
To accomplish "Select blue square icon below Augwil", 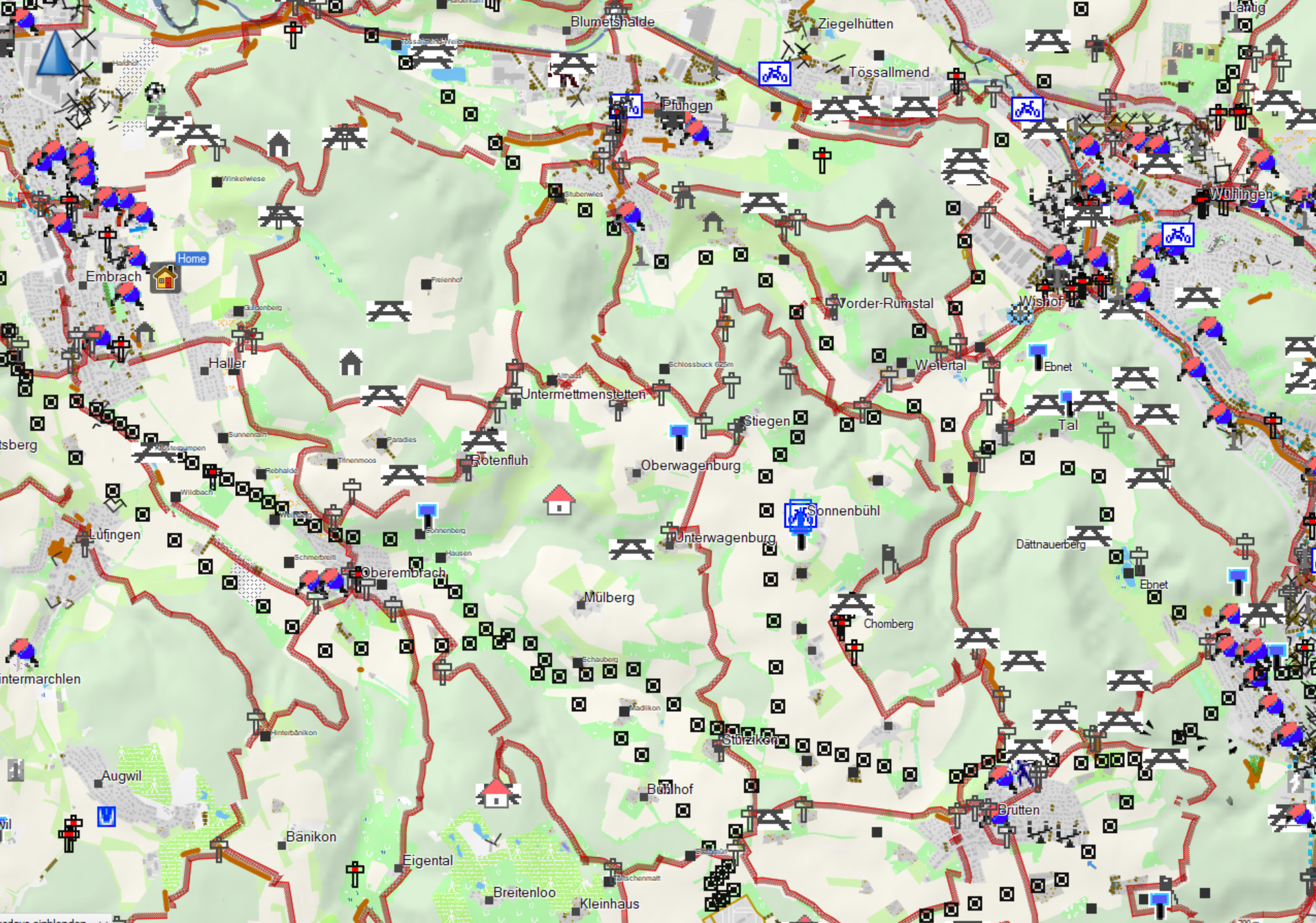I will pos(106,816).
